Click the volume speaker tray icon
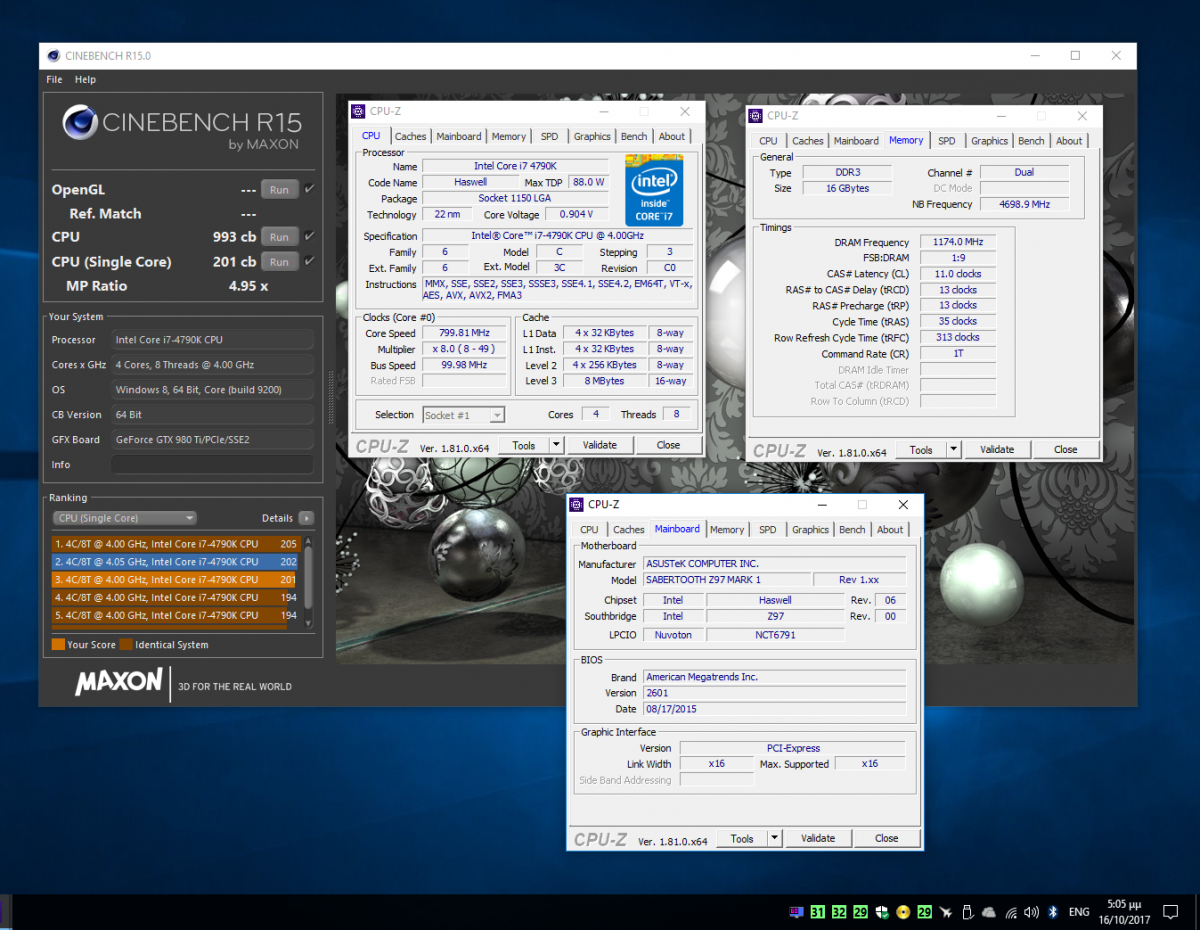Image resolution: width=1200 pixels, height=930 pixels. click(x=1032, y=912)
